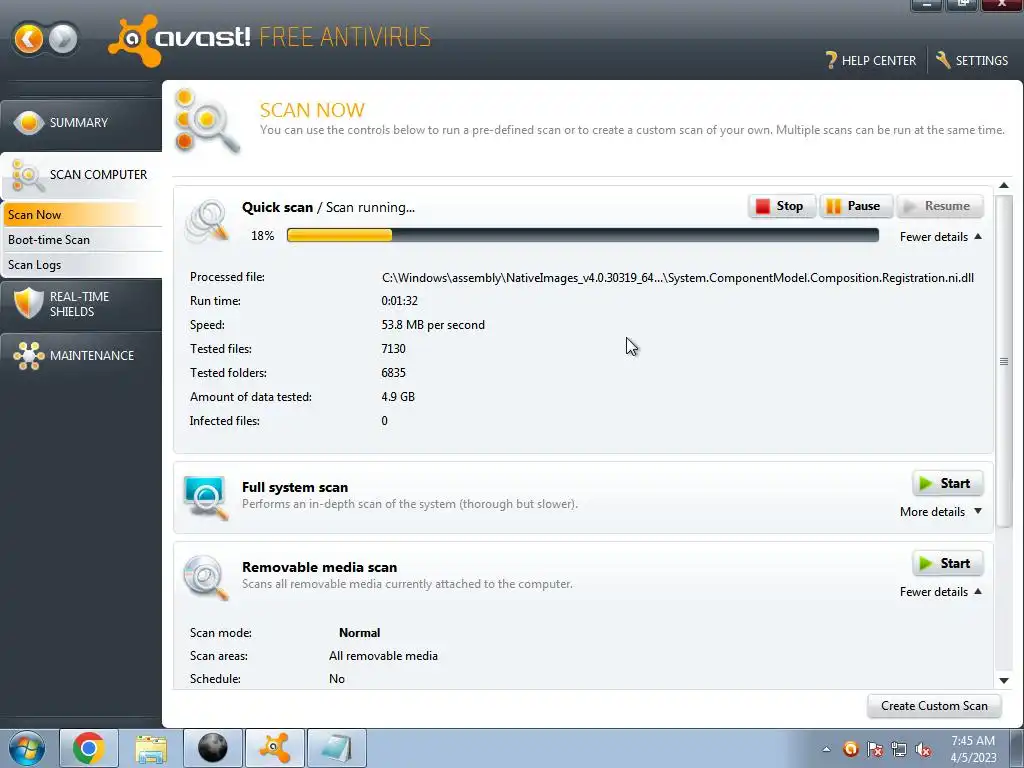Click the avast system tray icon

pyautogui.click(x=850, y=749)
